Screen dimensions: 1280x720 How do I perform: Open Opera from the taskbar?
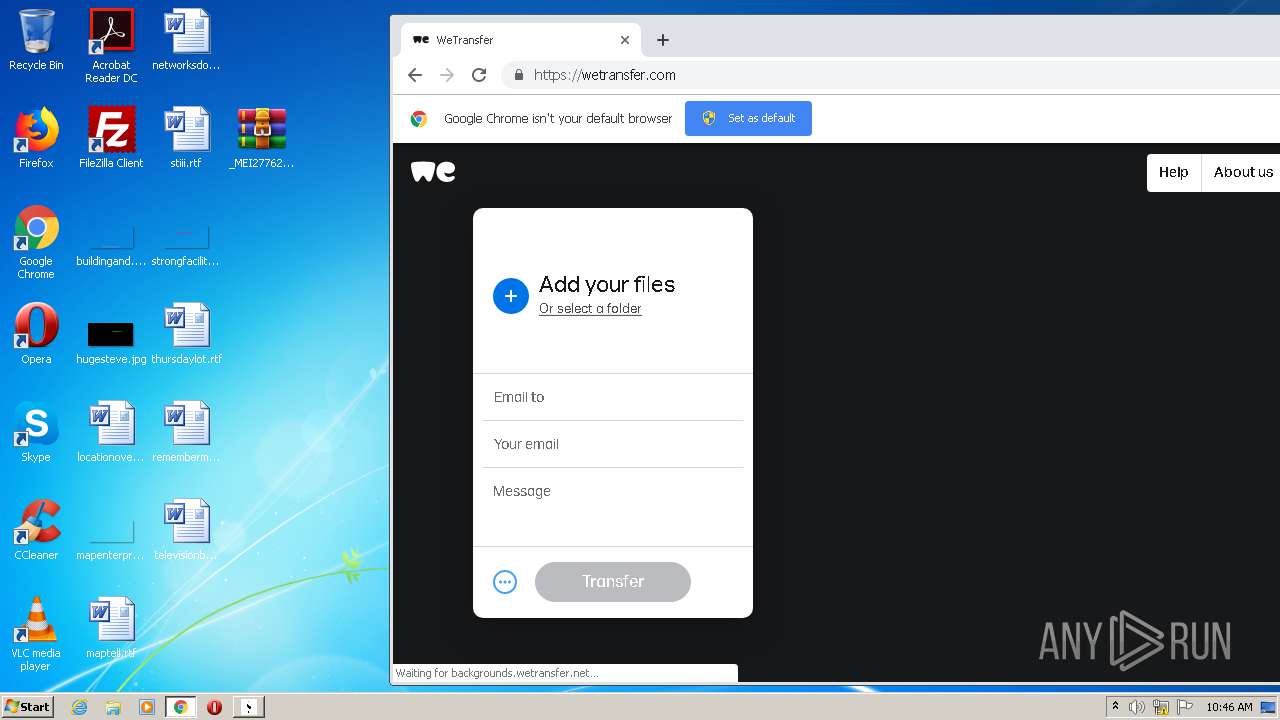[x=214, y=707]
